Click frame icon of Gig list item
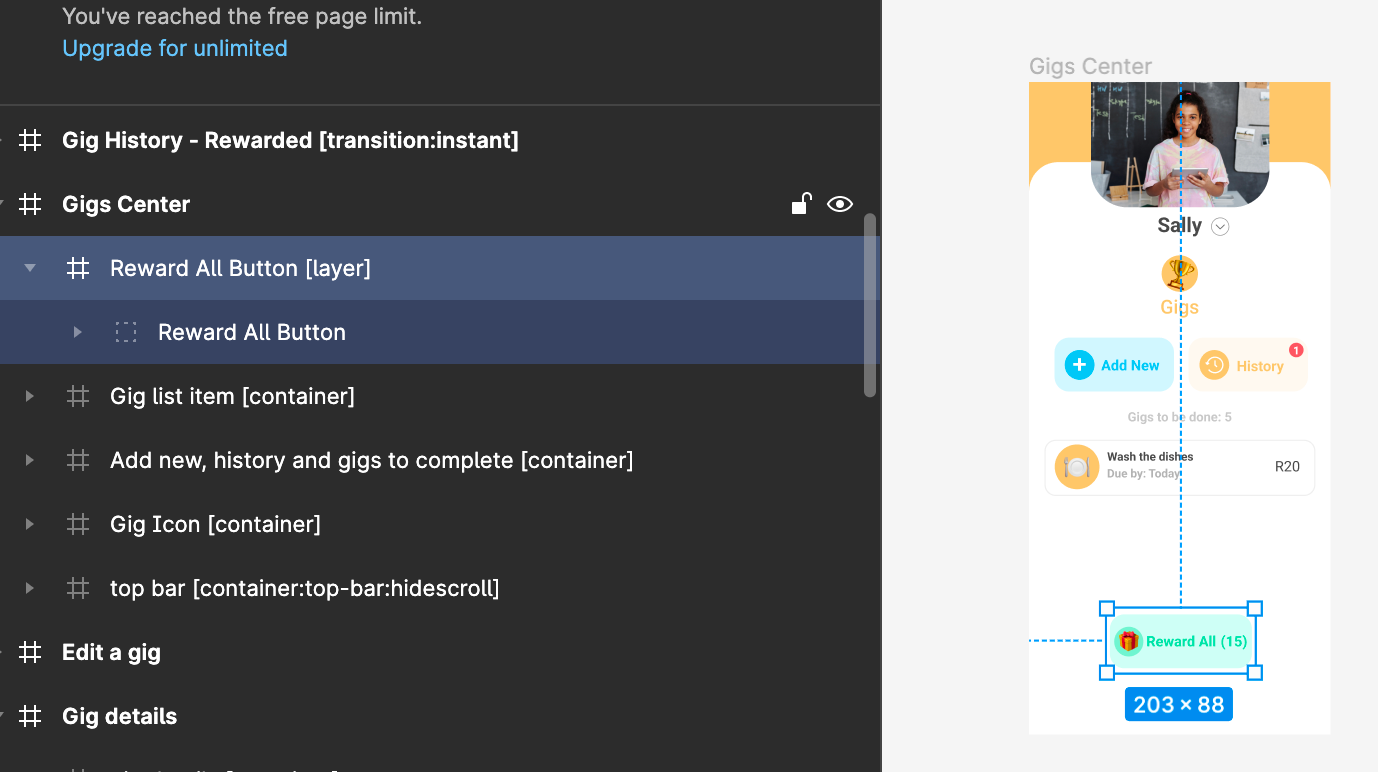Viewport: 1378px width, 772px height. [78, 396]
